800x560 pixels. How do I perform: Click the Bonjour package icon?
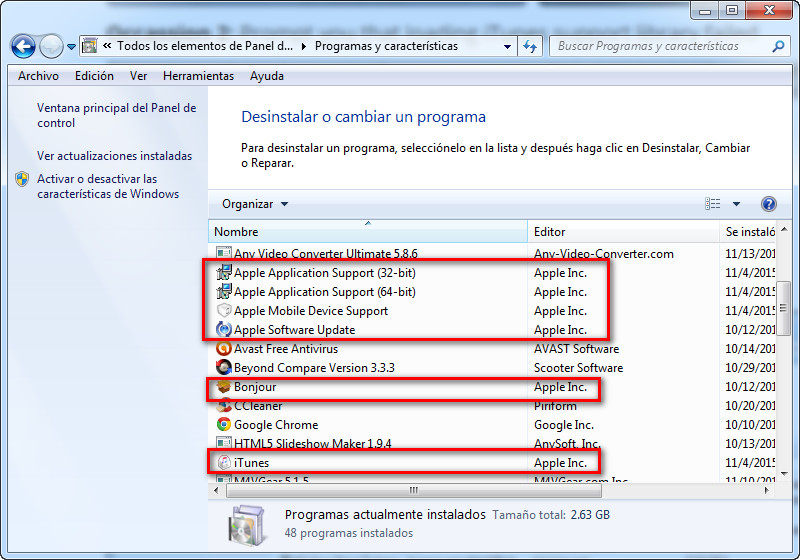[223, 387]
